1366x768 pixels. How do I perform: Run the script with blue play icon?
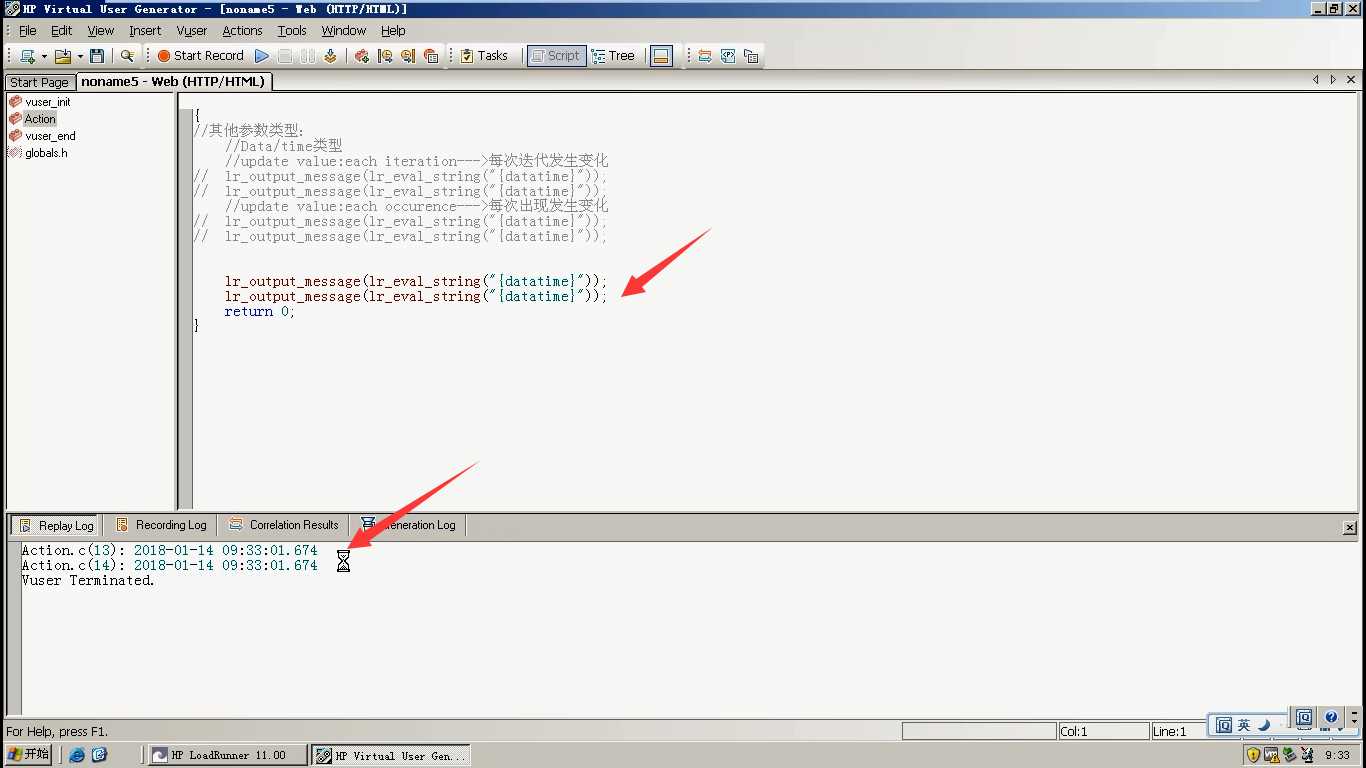(x=262, y=56)
